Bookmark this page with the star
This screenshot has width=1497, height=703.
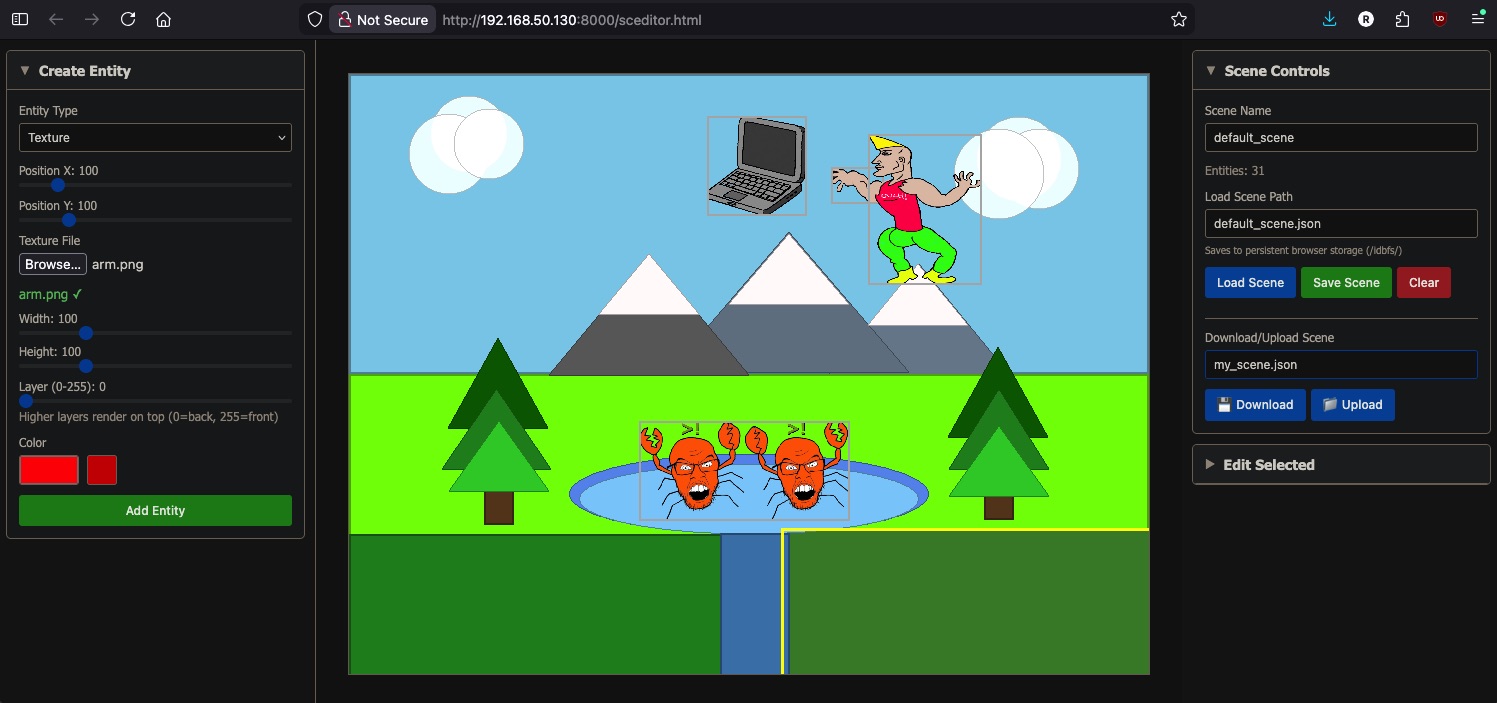pos(1179,19)
